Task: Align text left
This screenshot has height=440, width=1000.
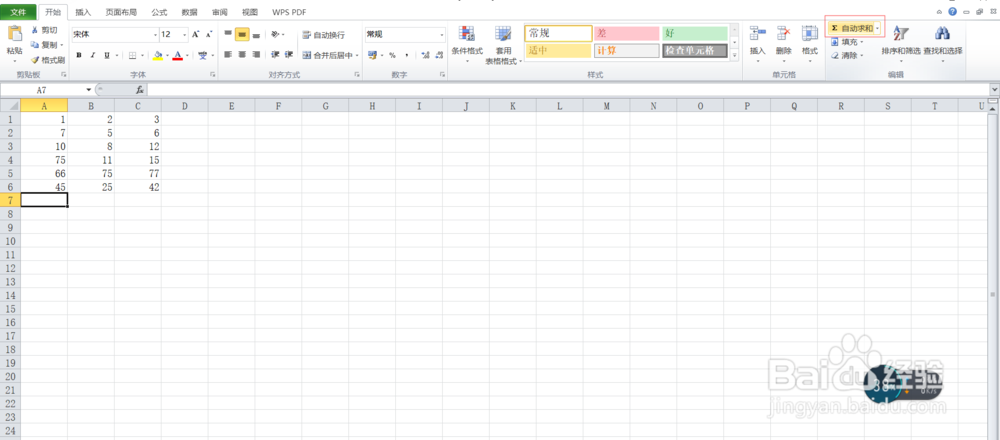Action: pyautogui.click(x=228, y=55)
